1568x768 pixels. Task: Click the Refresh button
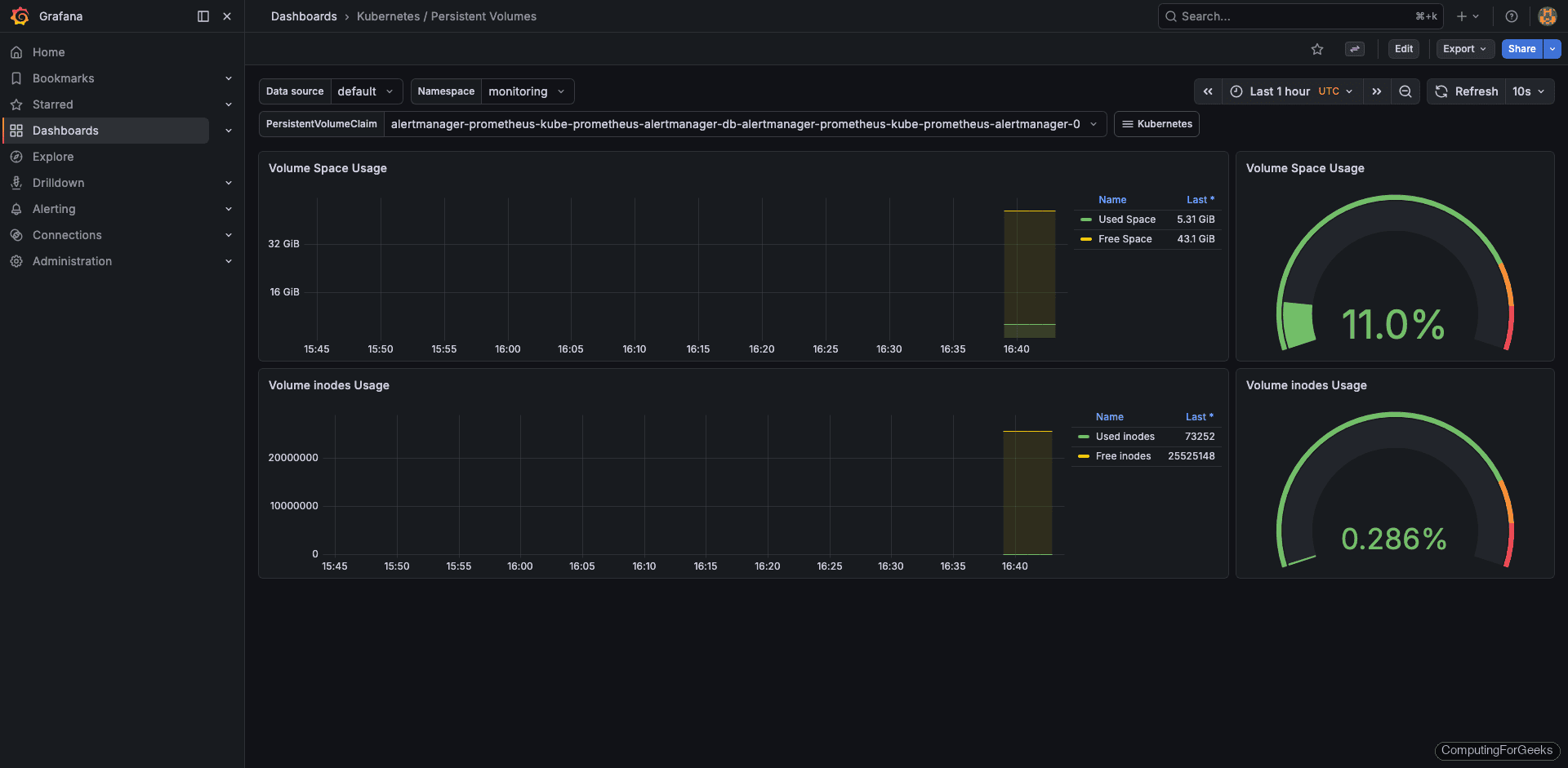click(x=1466, y=91)
